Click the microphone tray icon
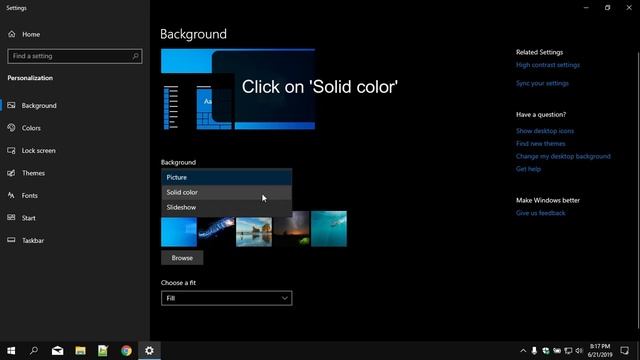The image size is (640, 360). pos(534,351)
